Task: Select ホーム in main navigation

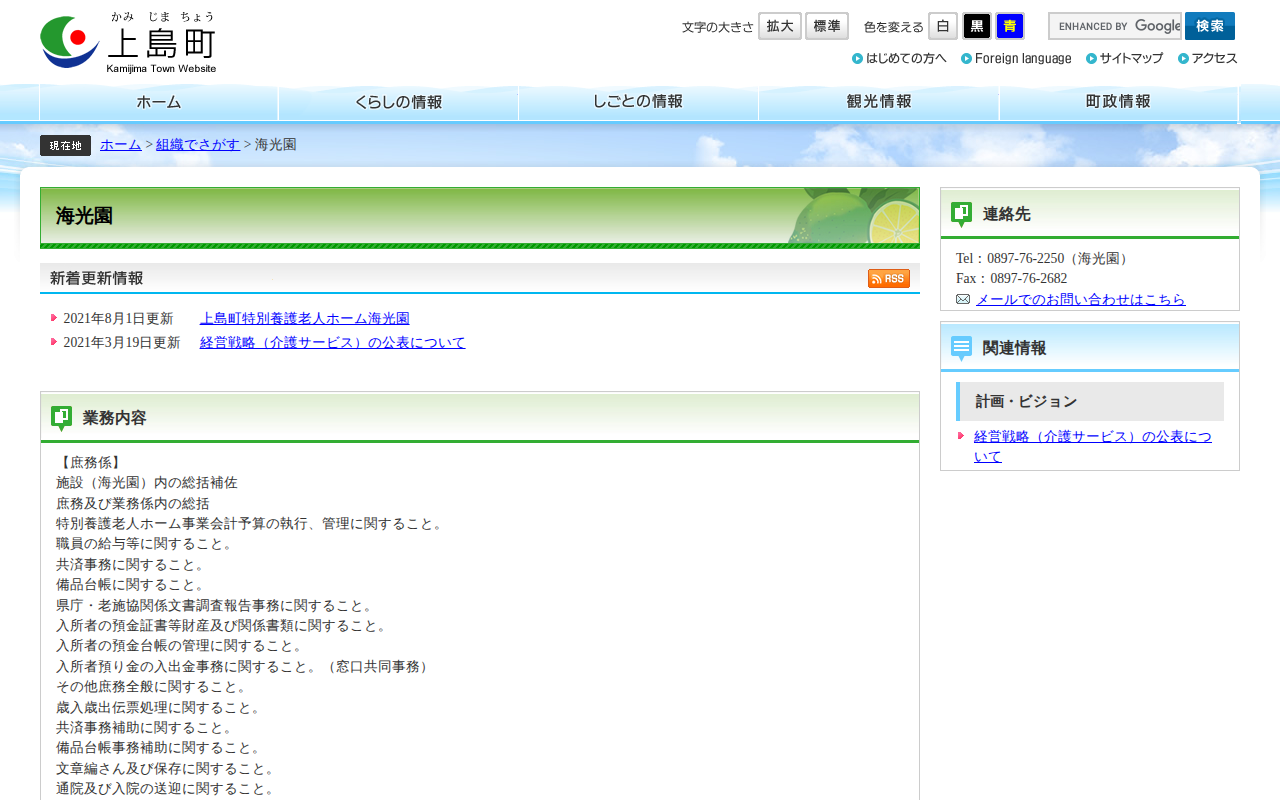Action: [159, 102]
